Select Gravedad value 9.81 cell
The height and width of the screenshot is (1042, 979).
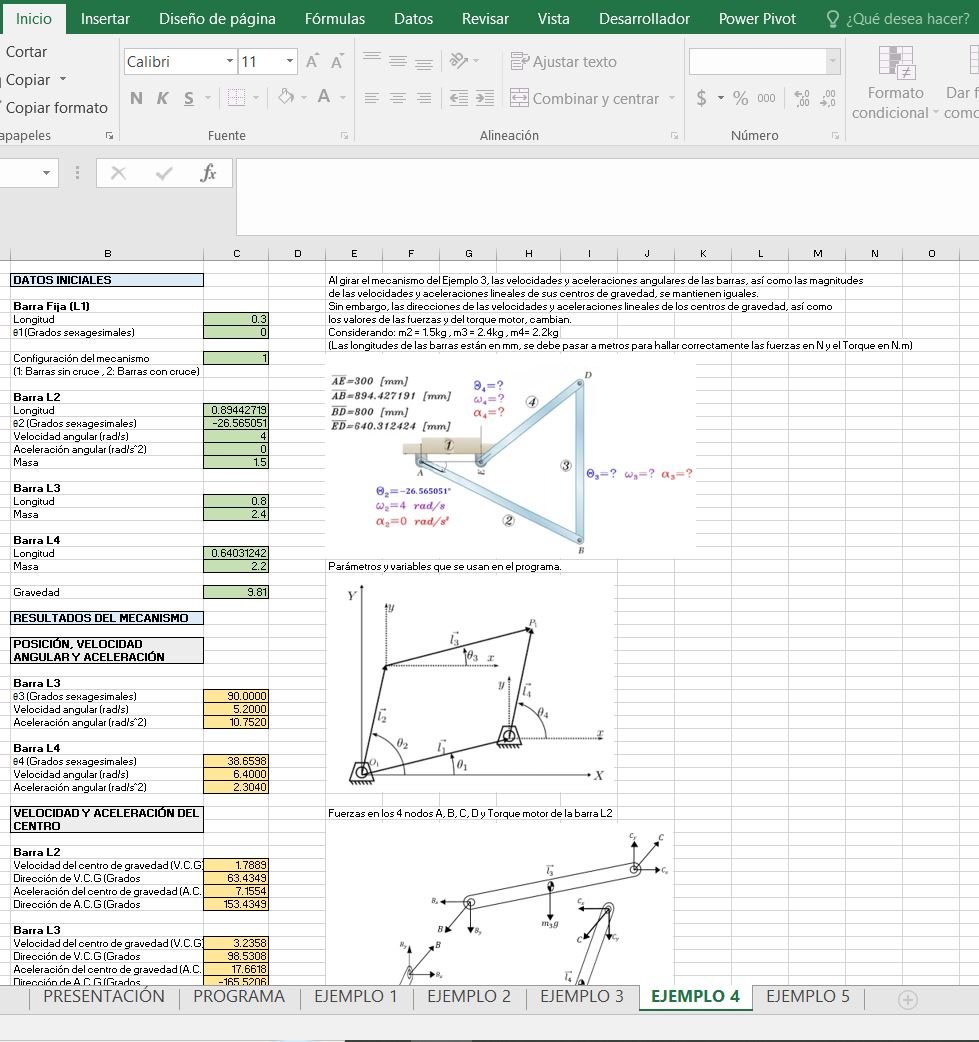pyautogui.click(x=236, y=592)
